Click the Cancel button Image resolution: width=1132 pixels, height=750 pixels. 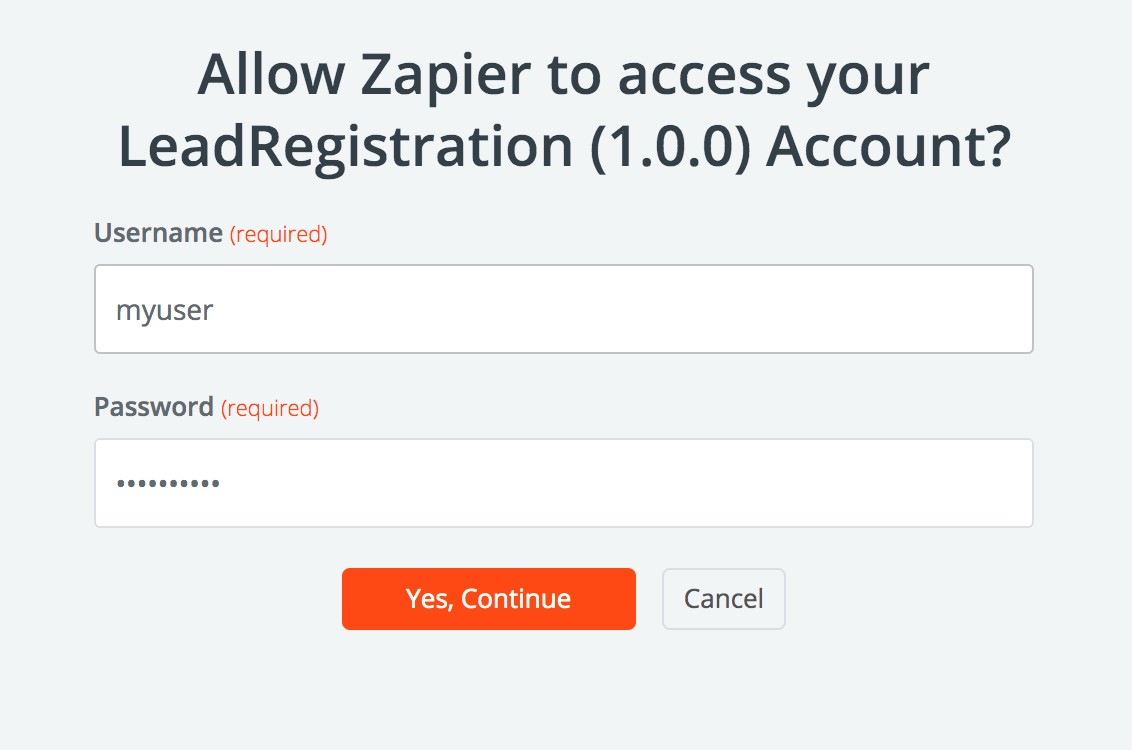723,599
